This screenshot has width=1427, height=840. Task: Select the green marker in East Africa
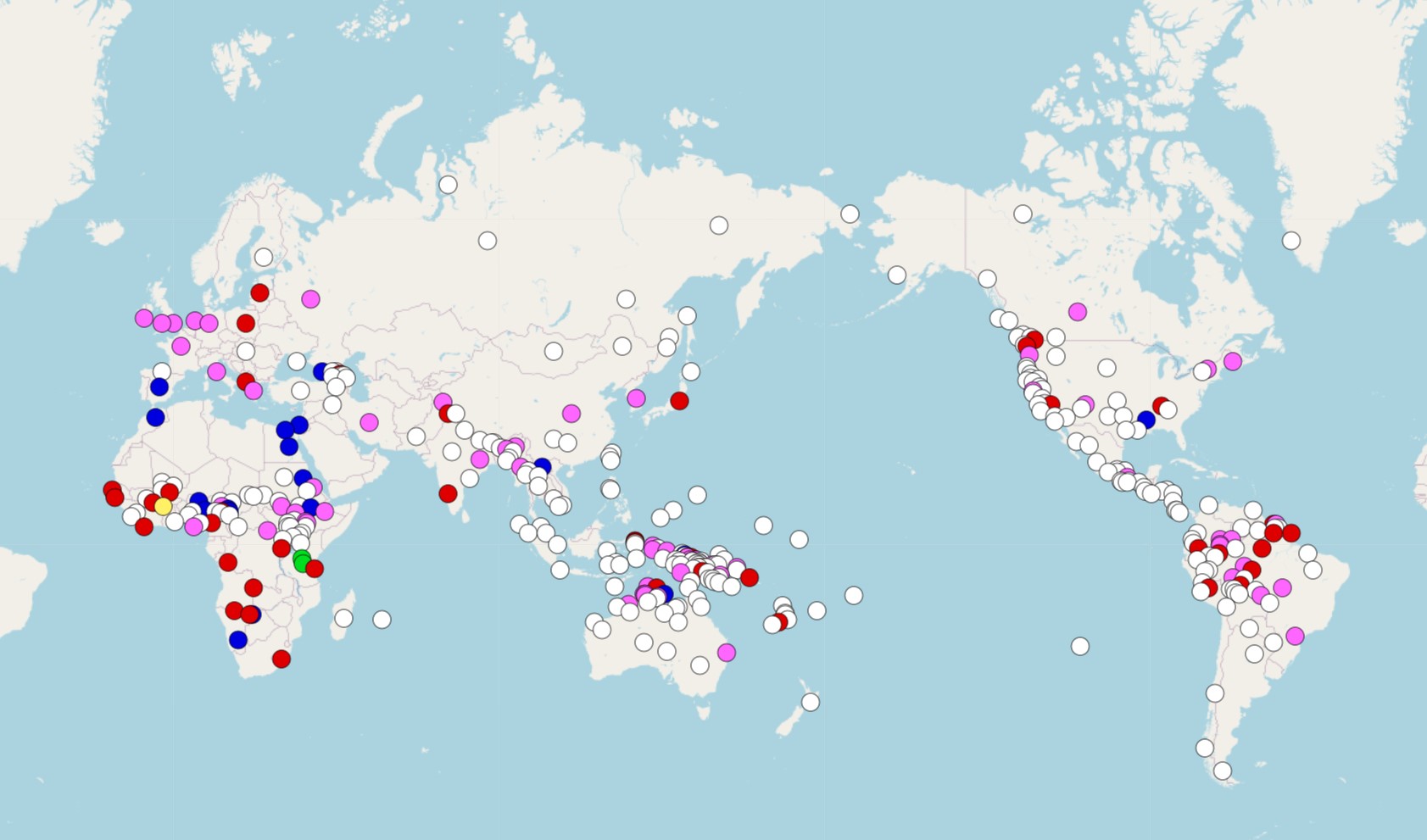pyautogui.click(x=302, y=561)
